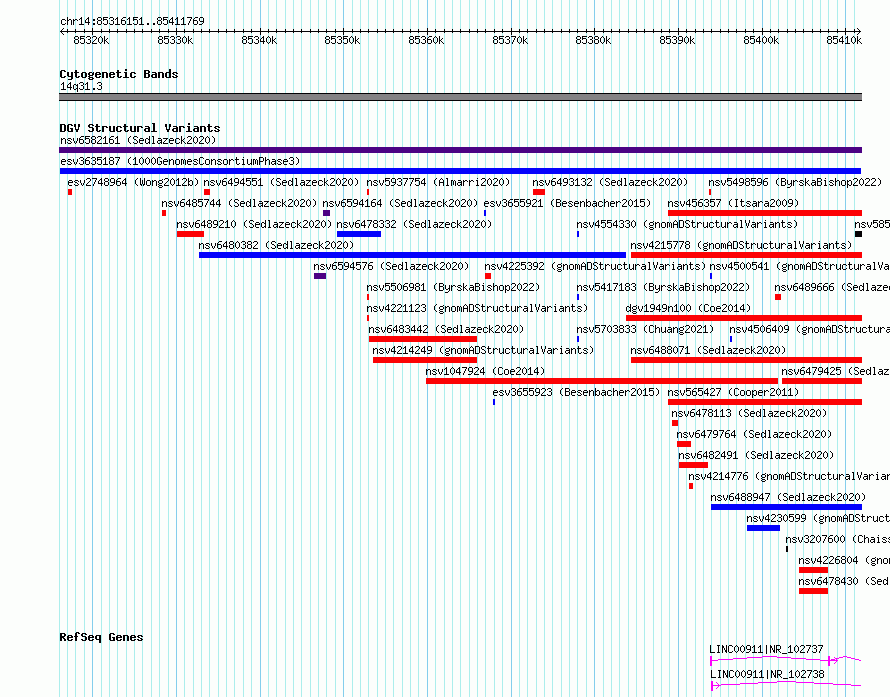Screen dimensions: 890x697
Task: Open nsv6493132 (Sedlazeck2020) variant
Action: click(610, 182)
